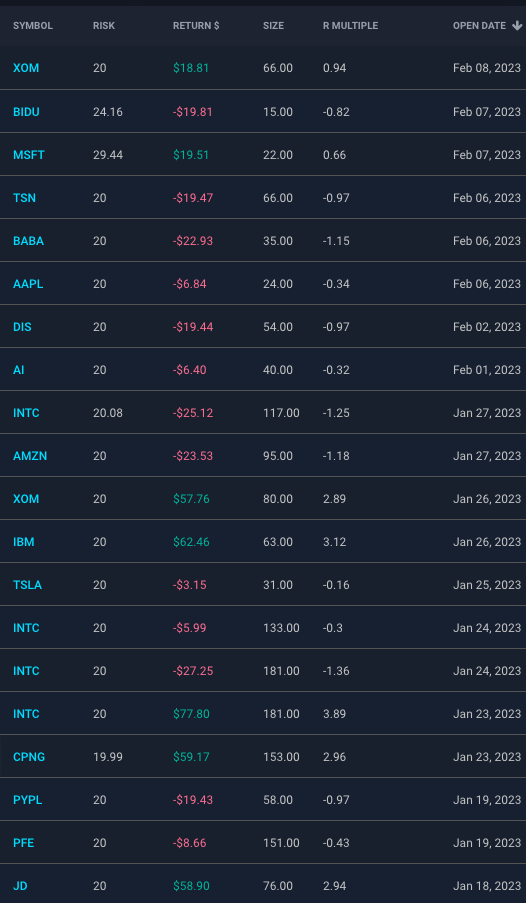This screenshot has height=903, width=526.
Task: Open the PFE symbol link
Action: click(x=24, y=843)
